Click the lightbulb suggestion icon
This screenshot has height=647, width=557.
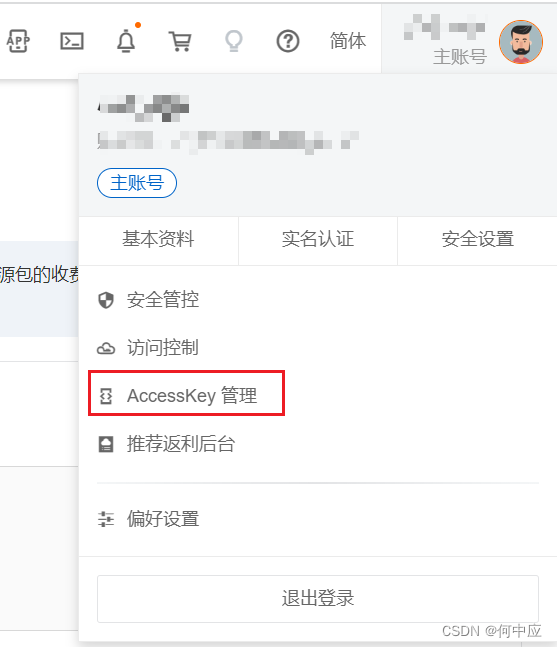tap(234, 41)
